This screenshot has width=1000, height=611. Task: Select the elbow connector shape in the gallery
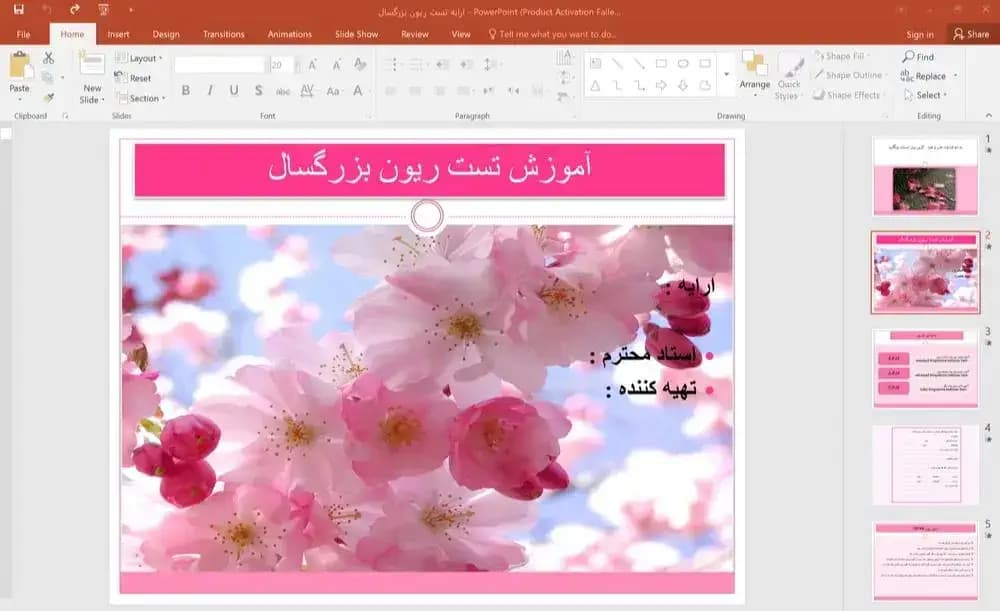pyautogui.click(x=617, y=85)
